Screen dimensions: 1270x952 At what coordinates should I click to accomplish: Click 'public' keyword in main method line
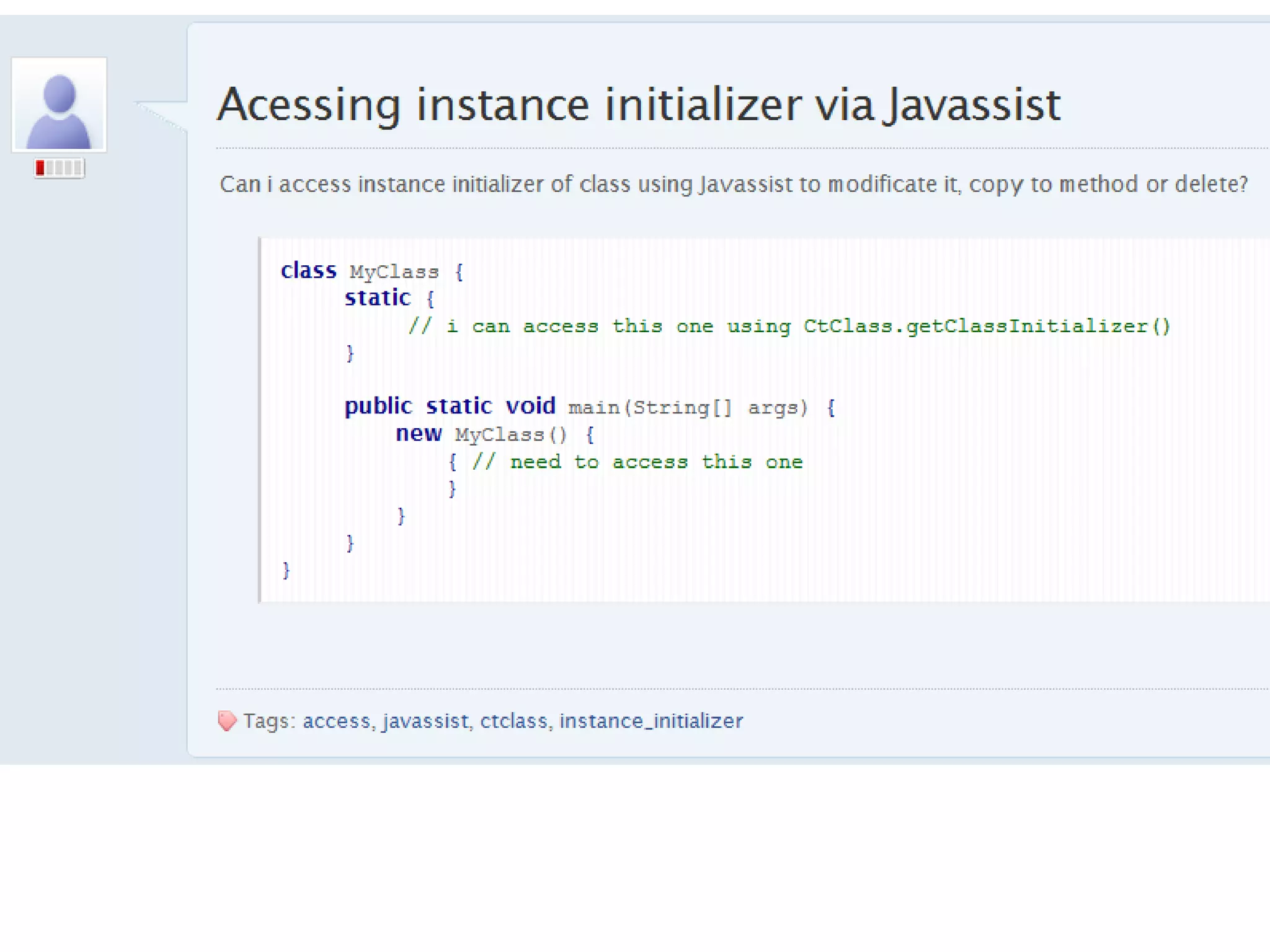pyautogui.click(x=378, y=407)
